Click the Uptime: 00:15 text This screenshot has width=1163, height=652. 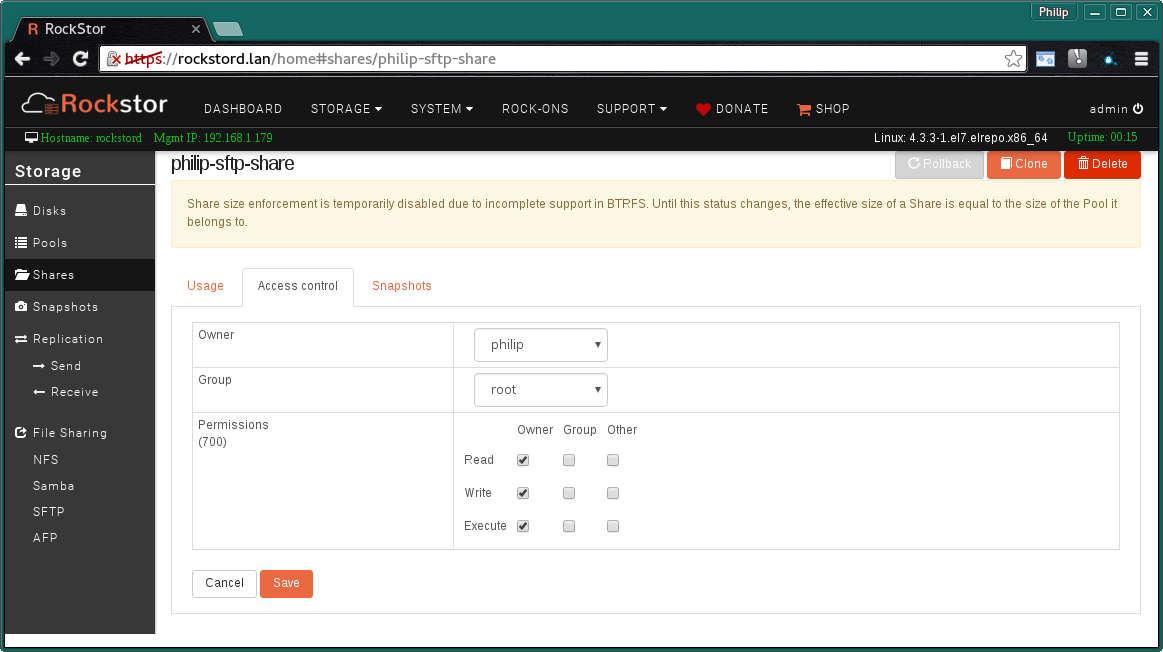1102,137
